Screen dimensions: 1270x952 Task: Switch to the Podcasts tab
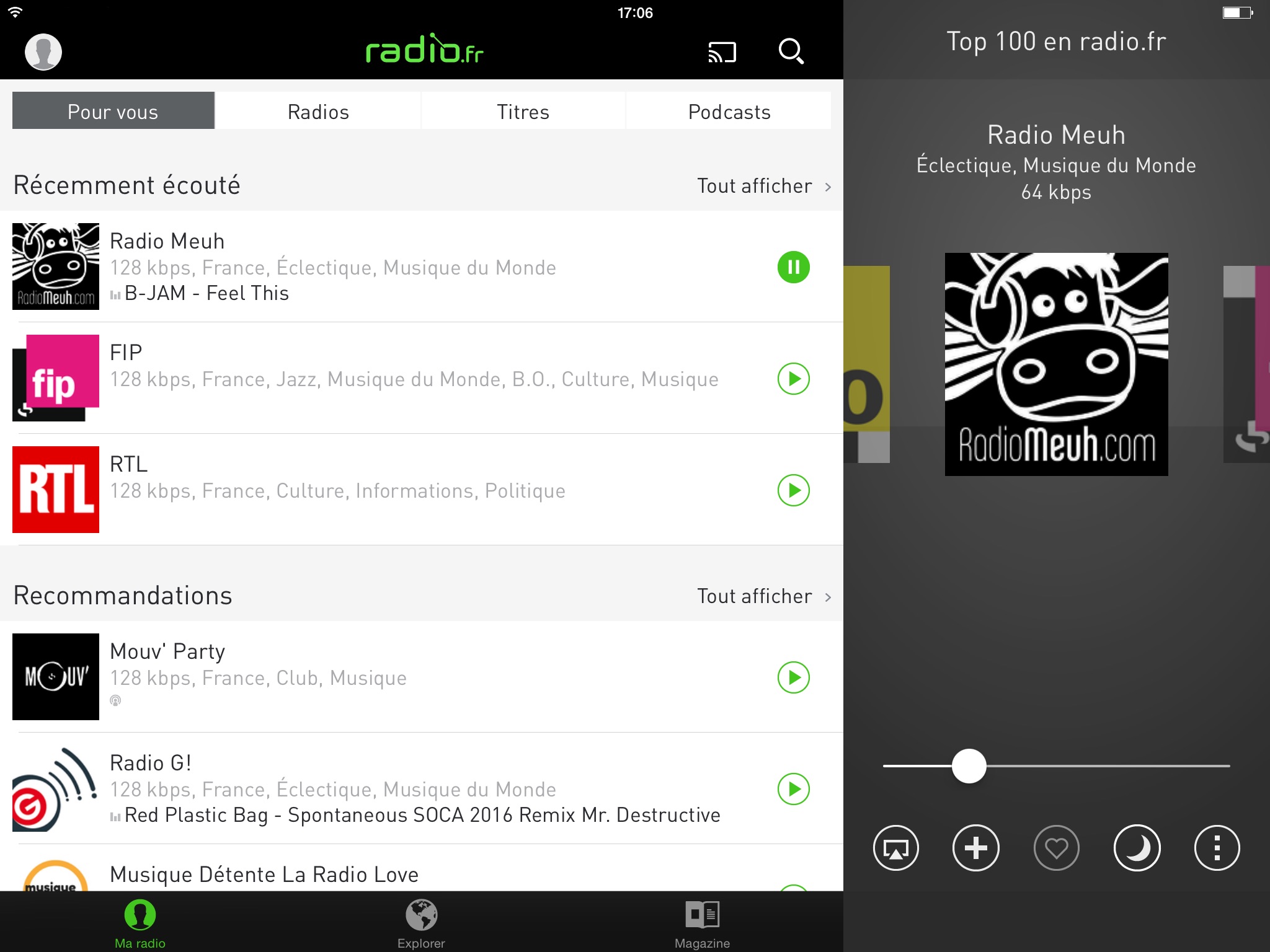729,111
